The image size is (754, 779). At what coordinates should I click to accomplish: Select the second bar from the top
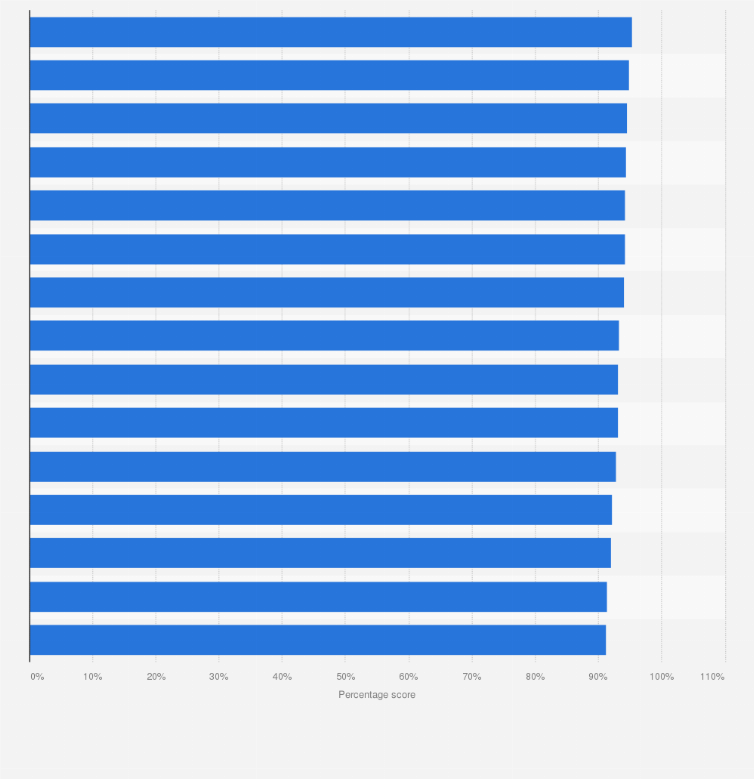coord(329,76)
